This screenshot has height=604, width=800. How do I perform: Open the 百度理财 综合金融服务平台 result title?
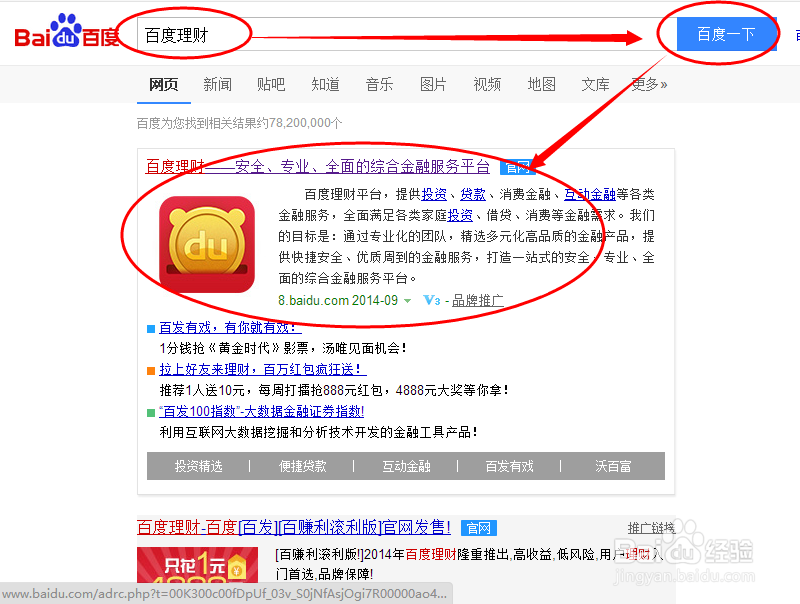click(x=317, y=166)
